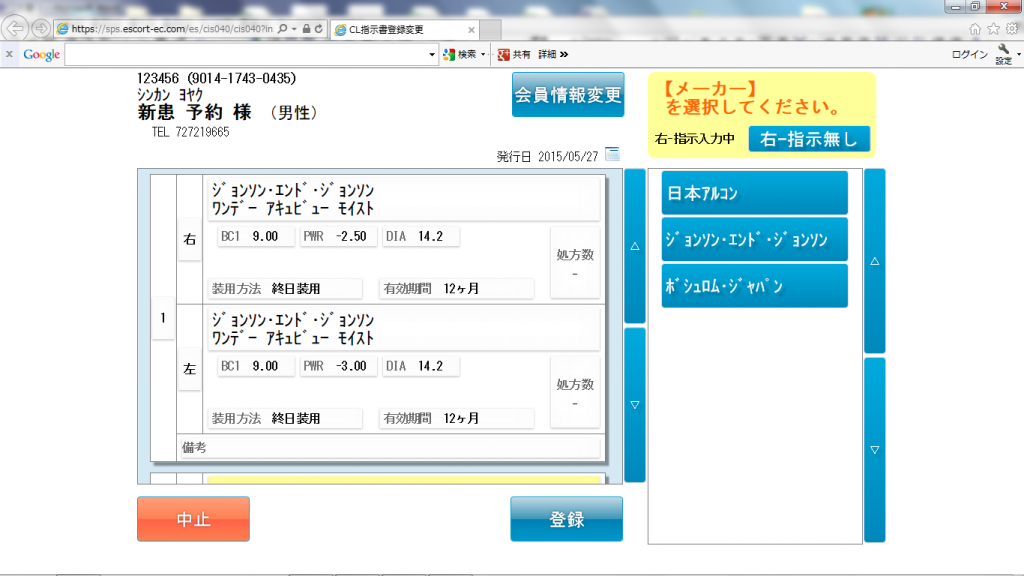Click the search magnifier in the address bar
1024x576 pixels.
(282, 29)
